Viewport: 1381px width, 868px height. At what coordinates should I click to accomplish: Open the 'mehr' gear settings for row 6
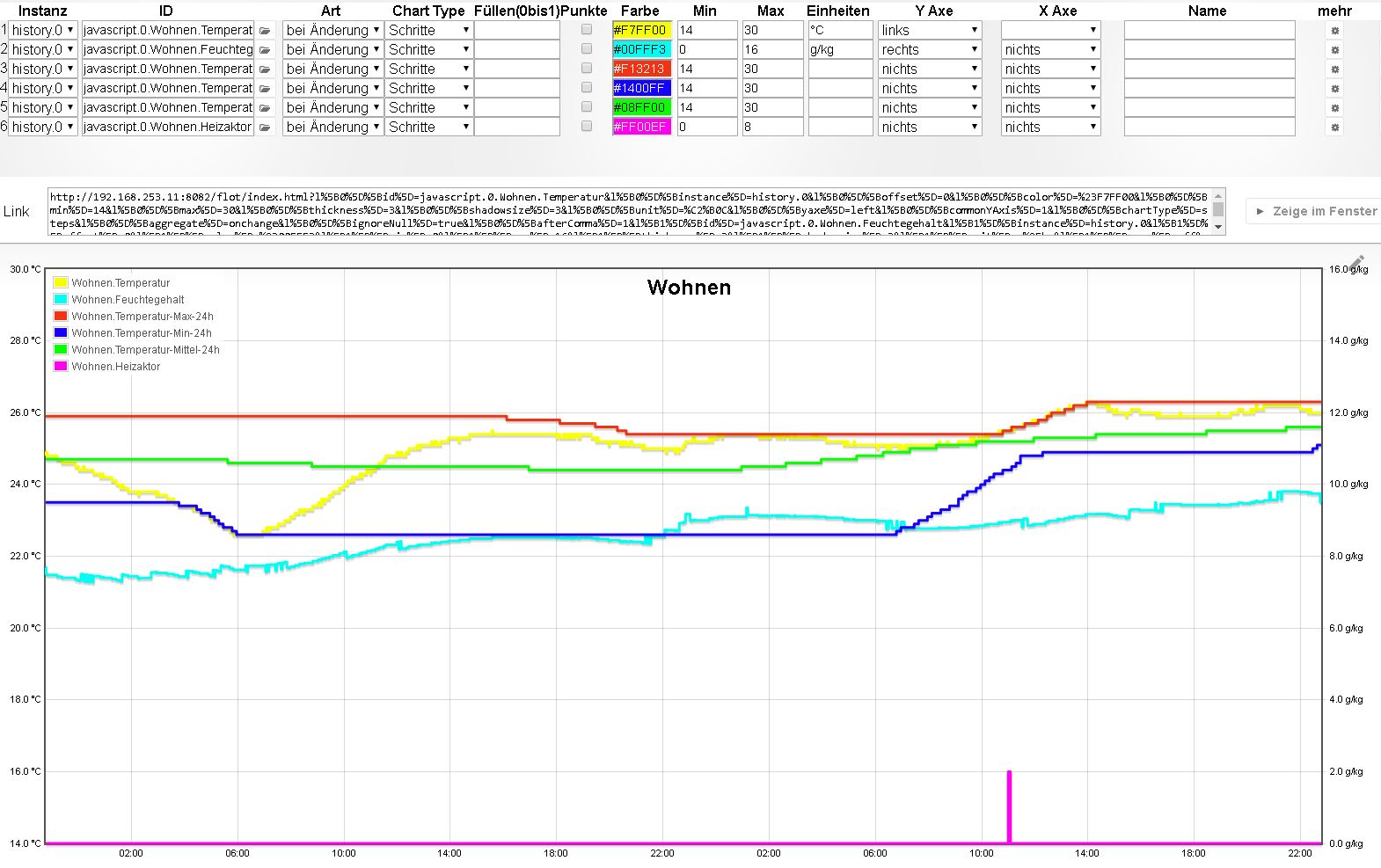pos(1334,128)
